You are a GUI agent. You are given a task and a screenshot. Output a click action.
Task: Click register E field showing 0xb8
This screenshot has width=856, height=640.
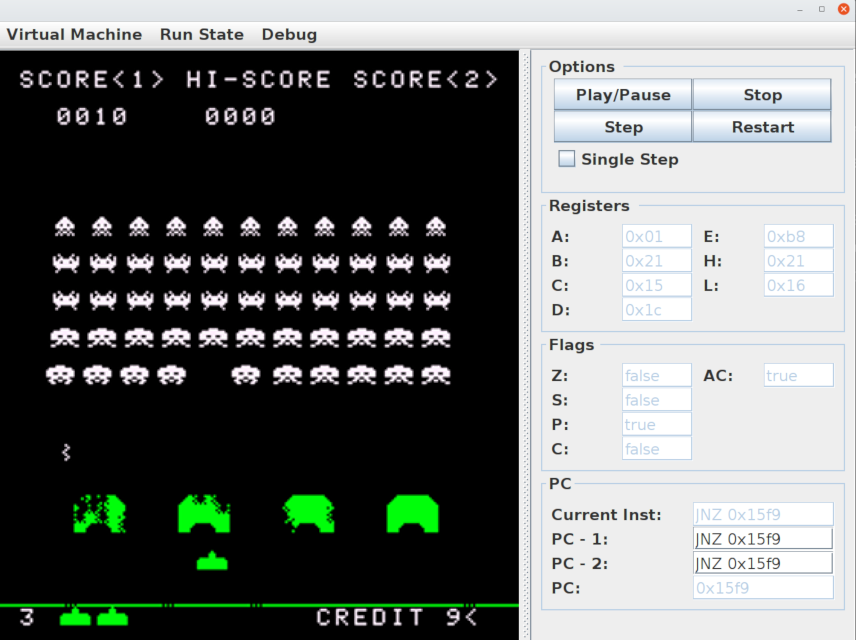click(x=798, y=236)
